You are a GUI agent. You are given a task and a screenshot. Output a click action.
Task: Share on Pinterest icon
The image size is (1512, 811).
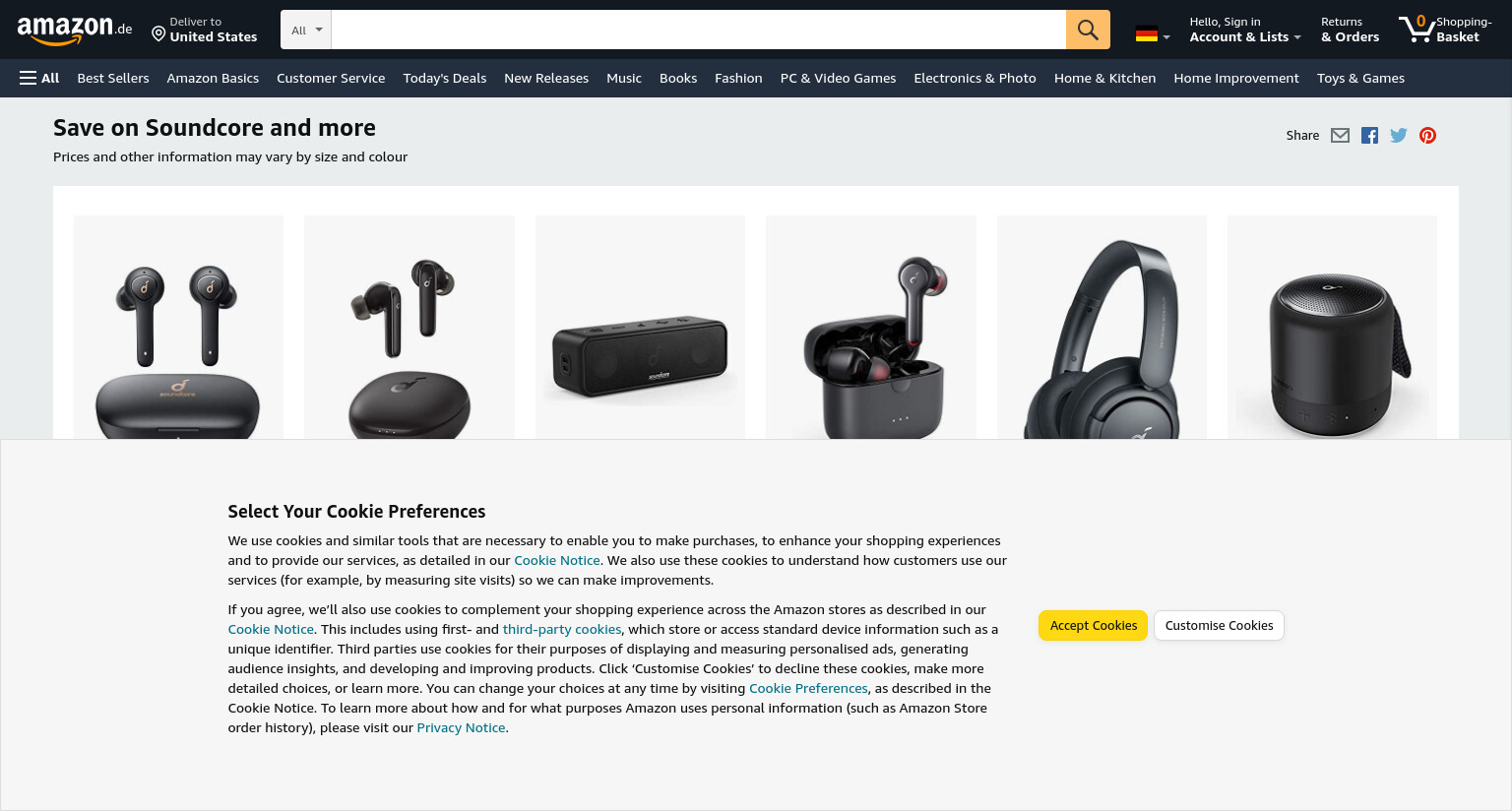pos(1427,136)
